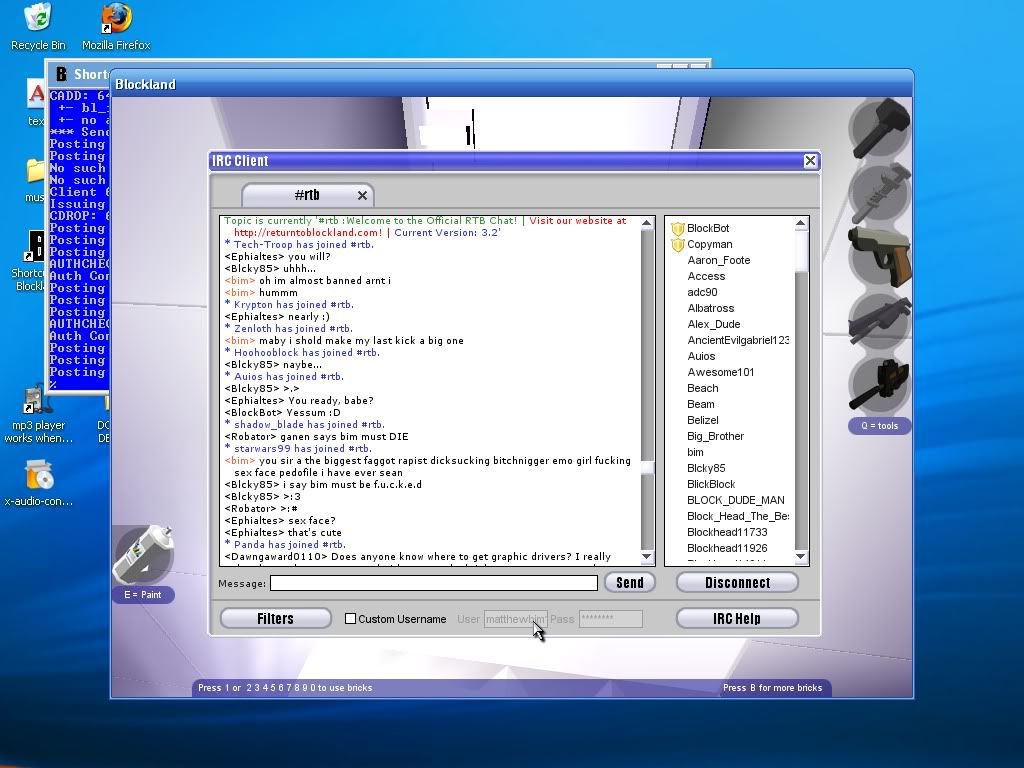Screen dimensions: 1024x768
Task: Select Blockhead11733 in the user list
Action: [727, 532]
